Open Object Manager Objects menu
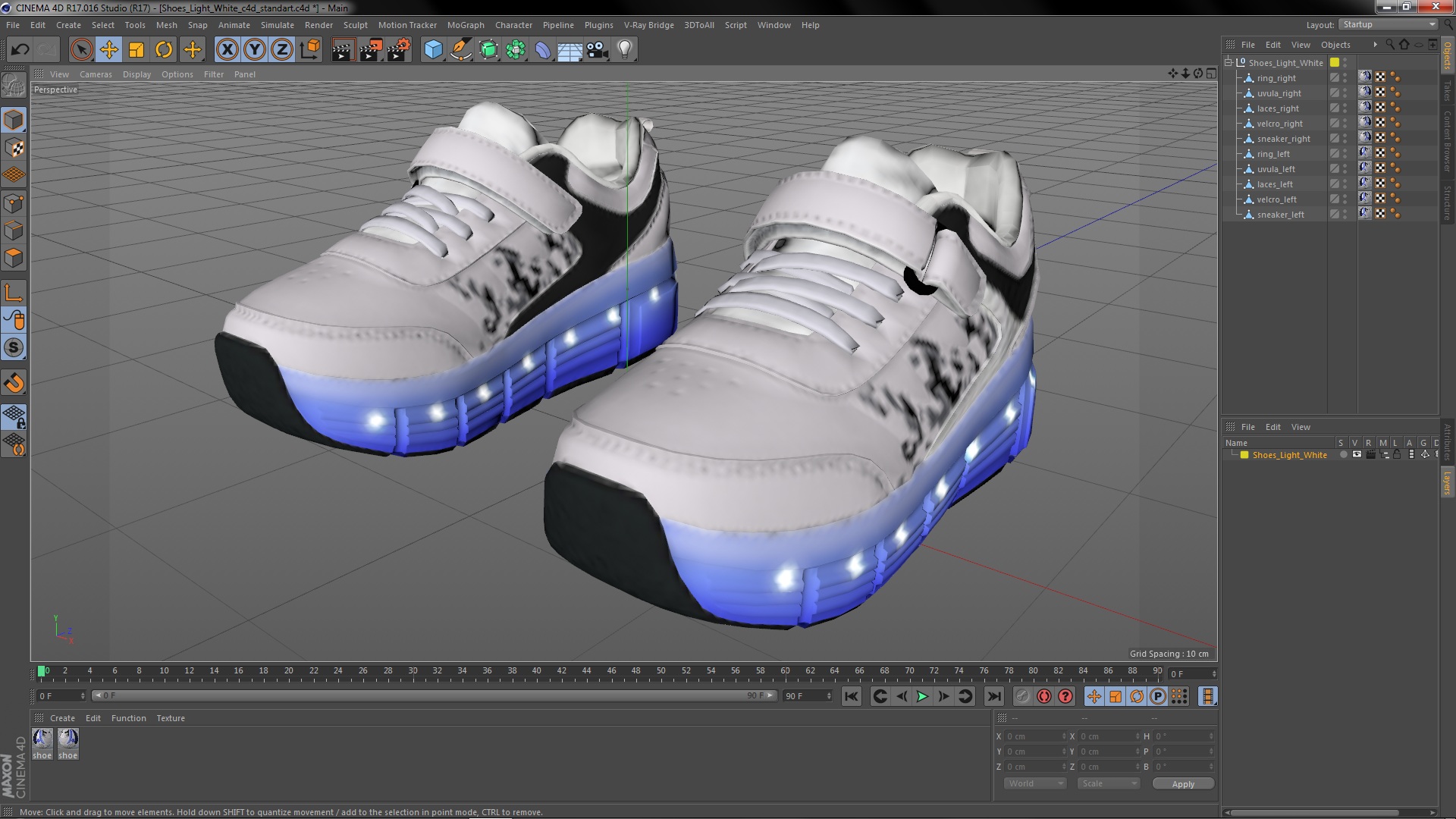 coord(1335,45)
